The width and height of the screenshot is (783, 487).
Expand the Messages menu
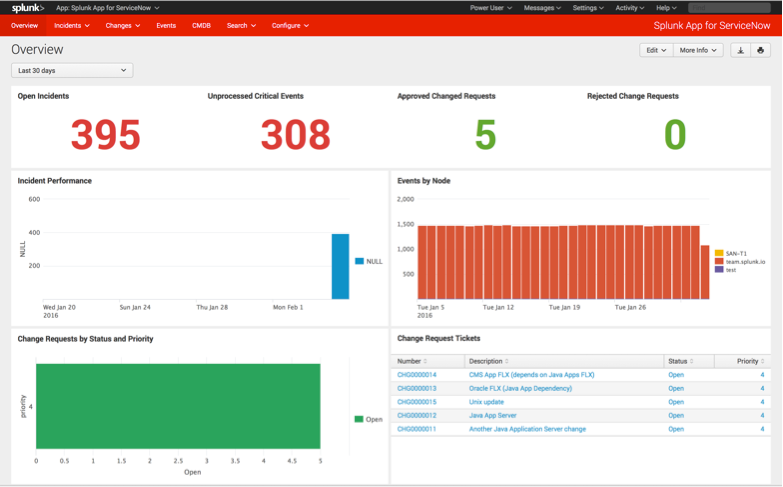(x=542, y=8)
